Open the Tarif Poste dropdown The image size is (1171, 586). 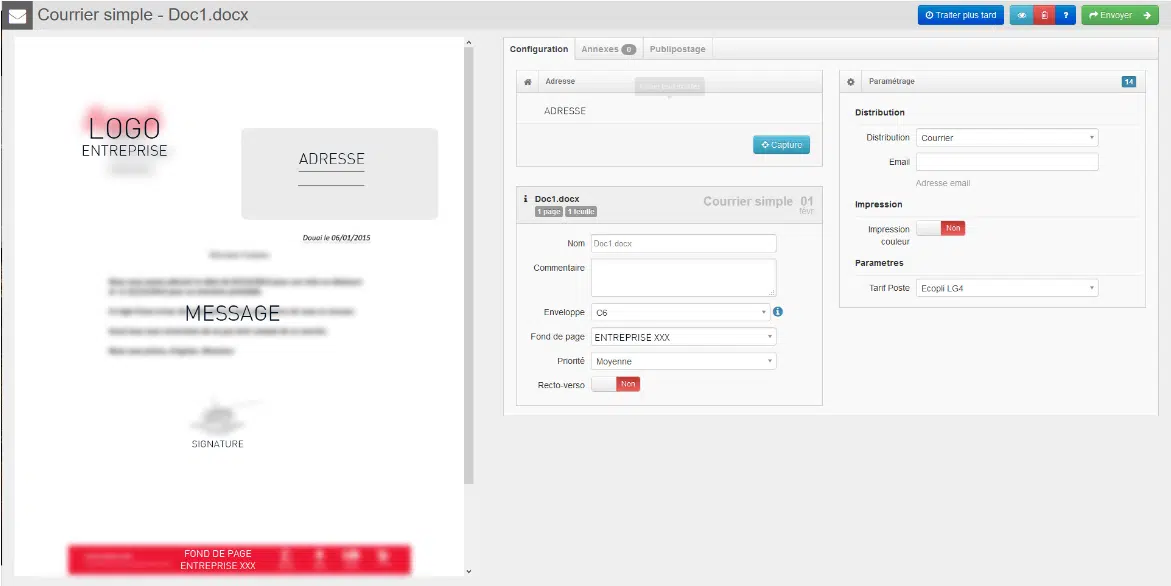[x=1007, y=287]
